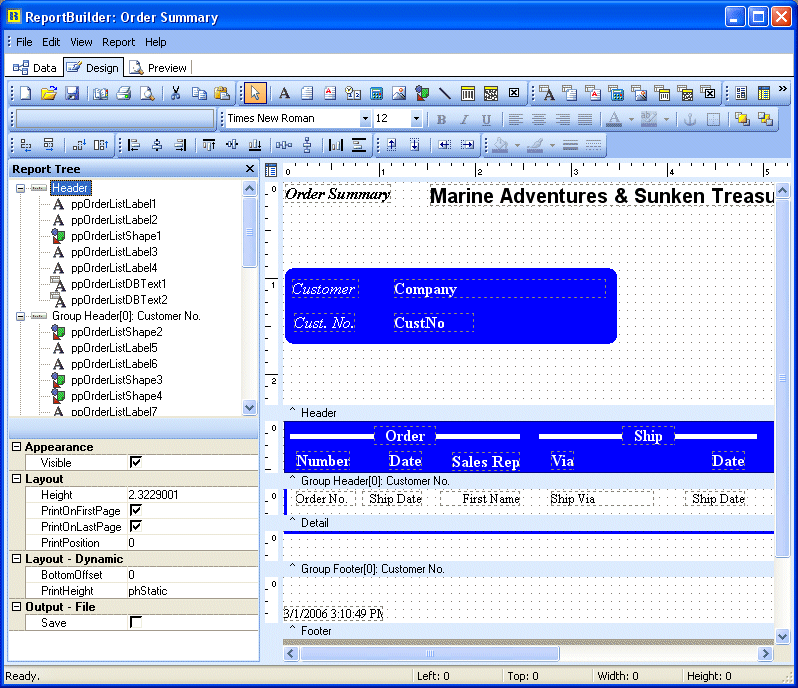Toggle the PrintOnLastPage checkbox
The width and height of the screenshot is (798, 688).
[135, 526]
